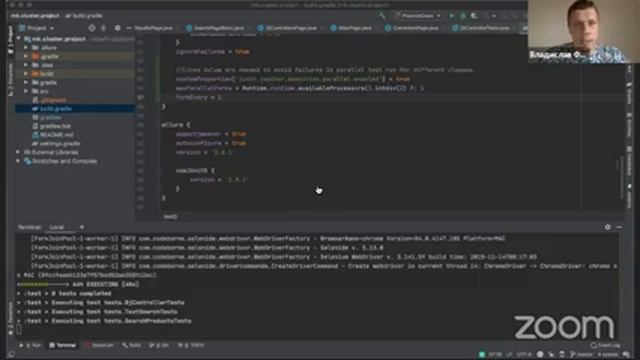Open the Run tool window button

[30, 345]
